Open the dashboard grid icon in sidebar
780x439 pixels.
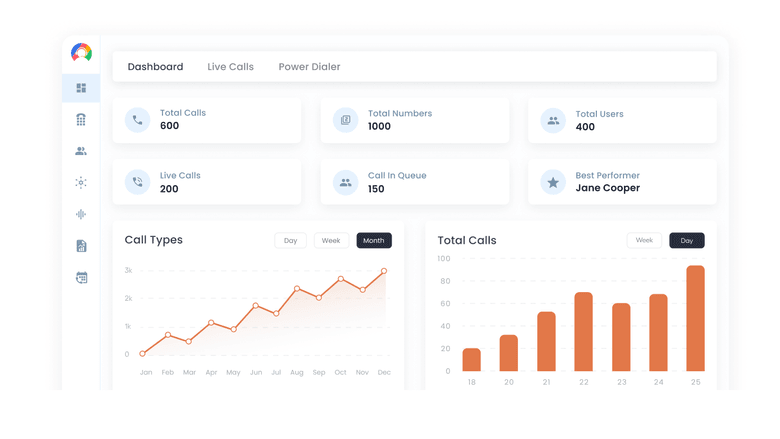(81, 88)
